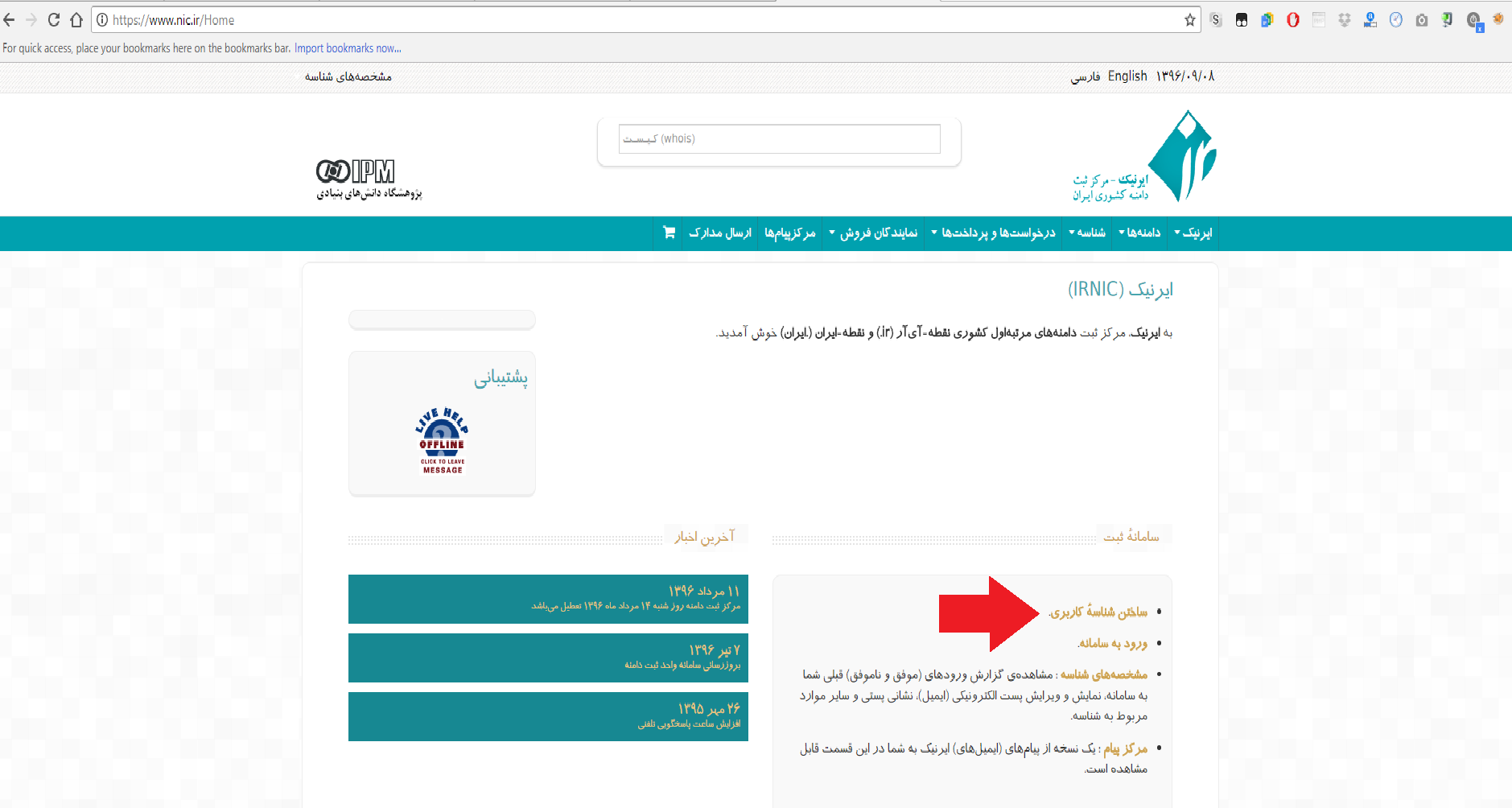Image resolution: width=1512 pixels, height=808 pixels.
Task: Click the ورود به سامانه link
Action: coord(1113,643)
